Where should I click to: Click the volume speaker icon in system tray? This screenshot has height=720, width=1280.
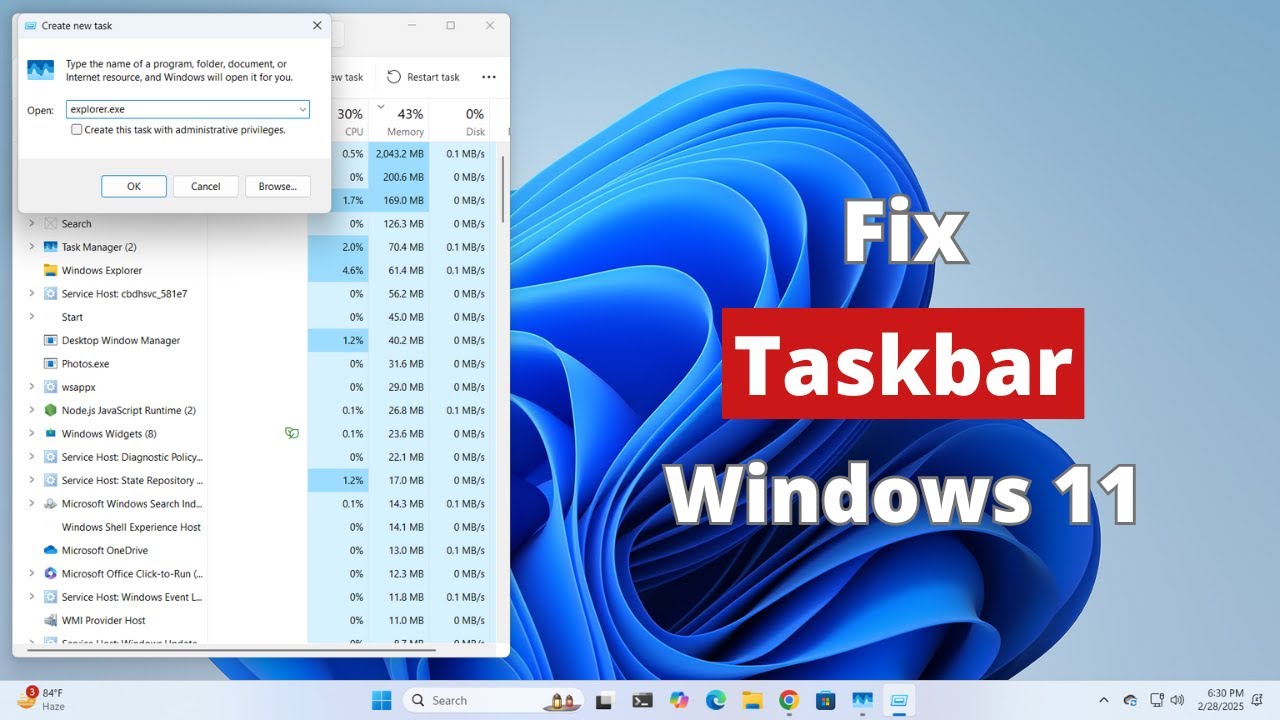1178,700
